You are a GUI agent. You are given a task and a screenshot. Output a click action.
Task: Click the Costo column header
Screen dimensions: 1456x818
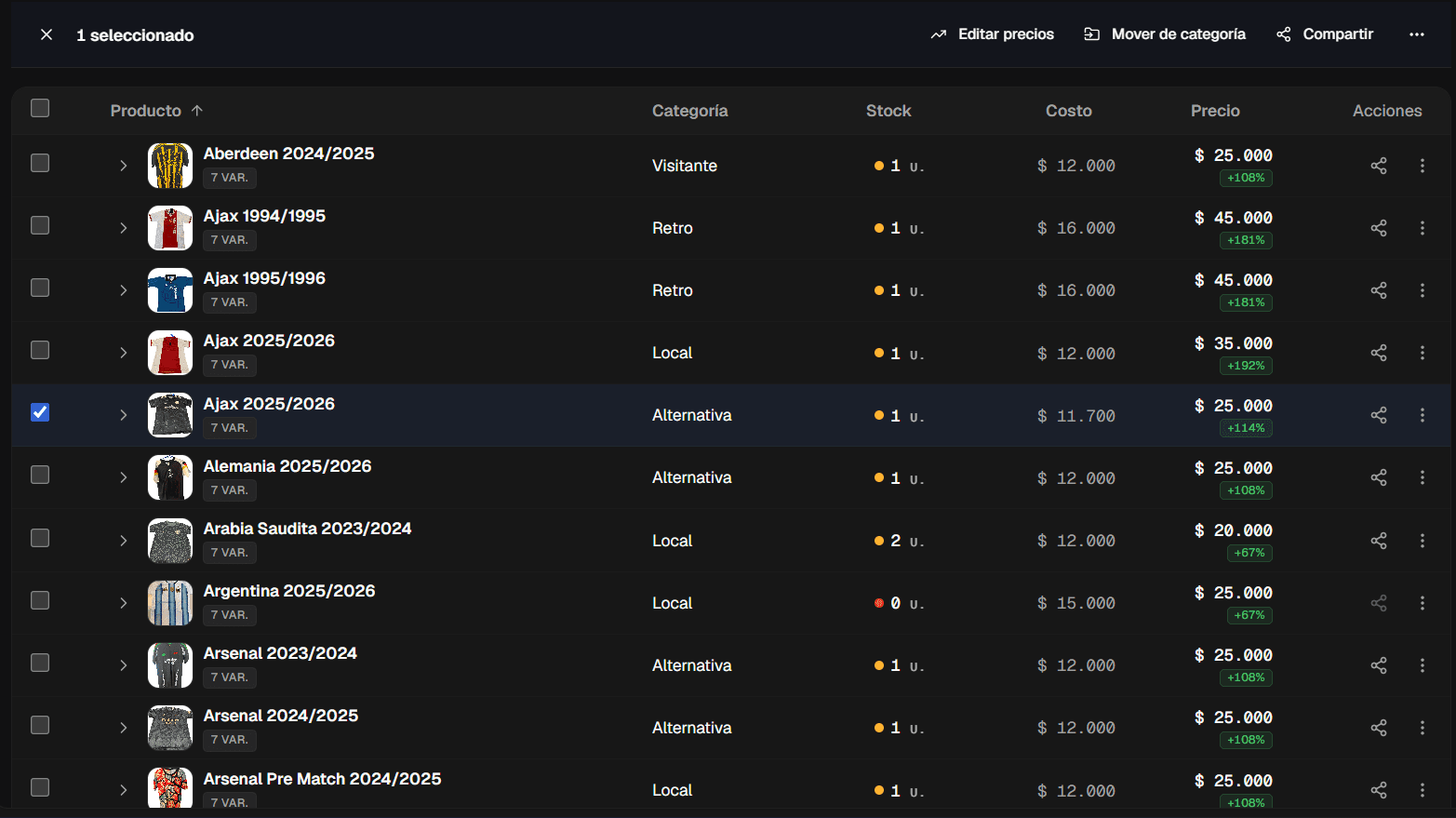1068,111
